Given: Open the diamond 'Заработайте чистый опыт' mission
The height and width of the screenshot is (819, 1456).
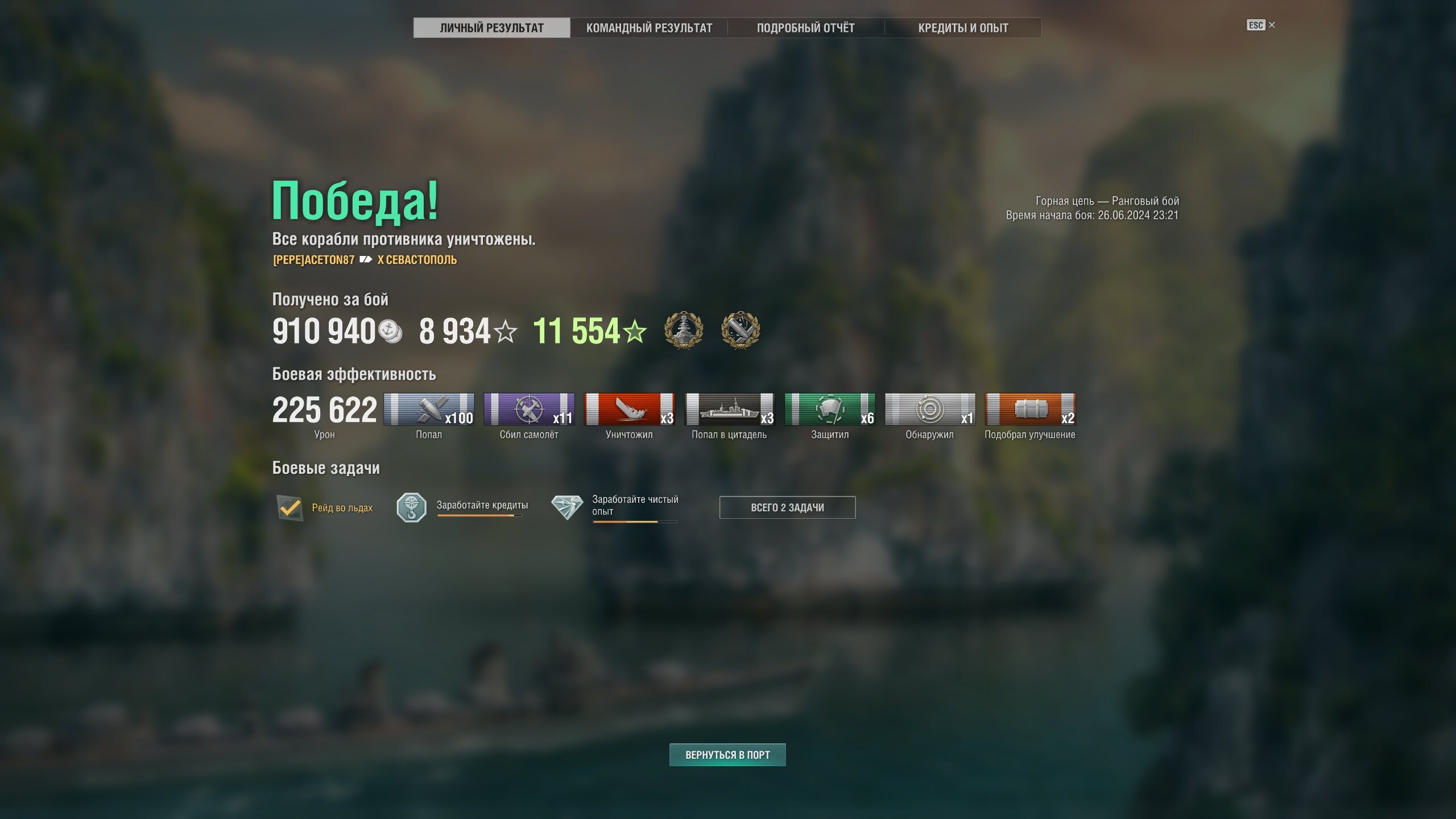Looking at the screenshot, I should pos(567,507).
